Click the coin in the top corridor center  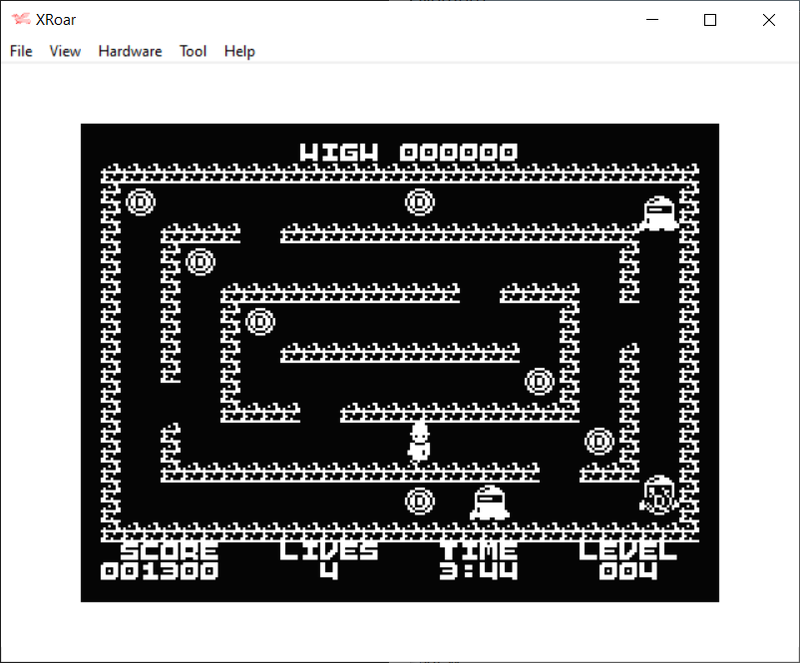coord(419,202)
